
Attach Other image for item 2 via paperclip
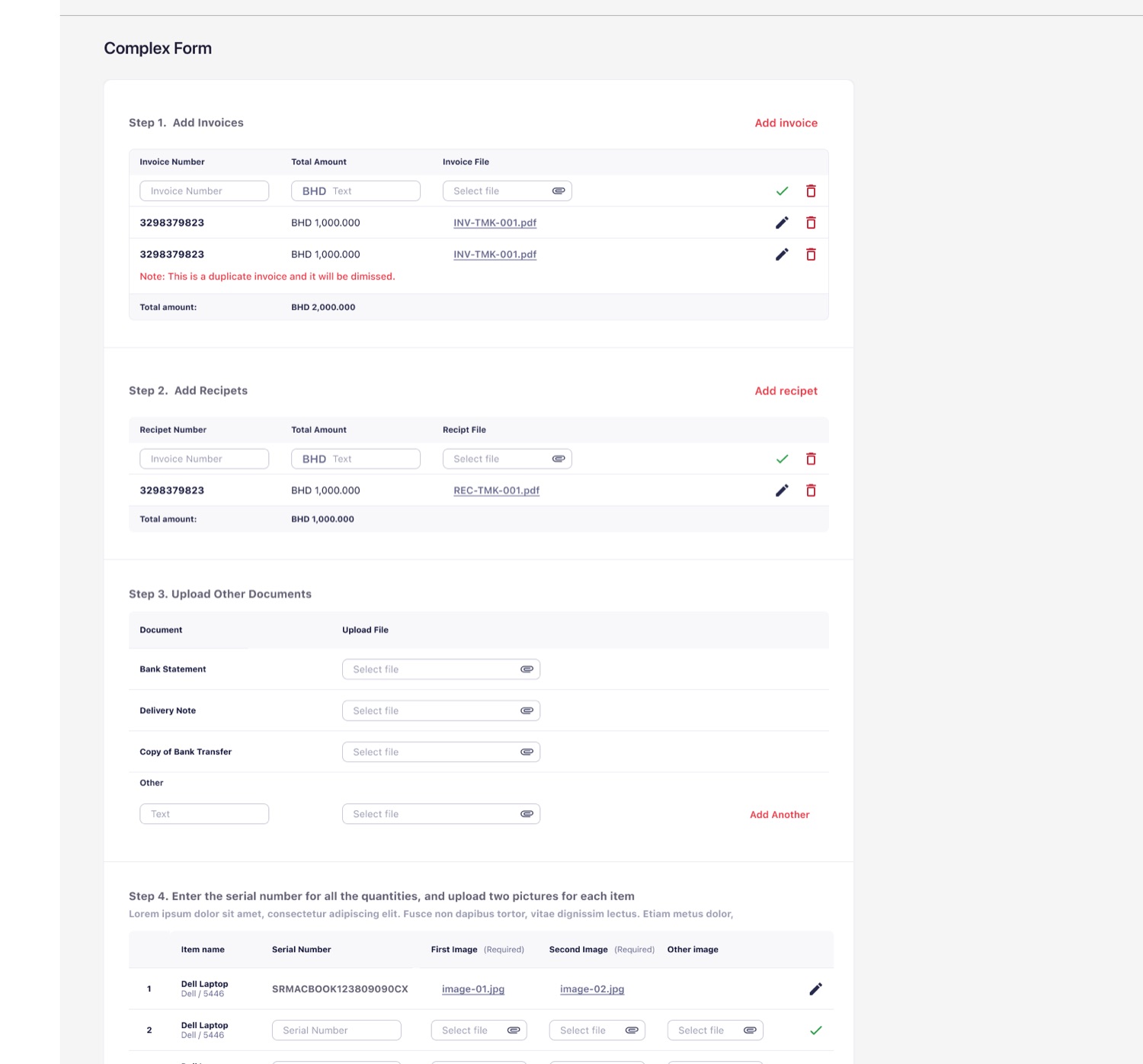click(x=750, y=1030)
